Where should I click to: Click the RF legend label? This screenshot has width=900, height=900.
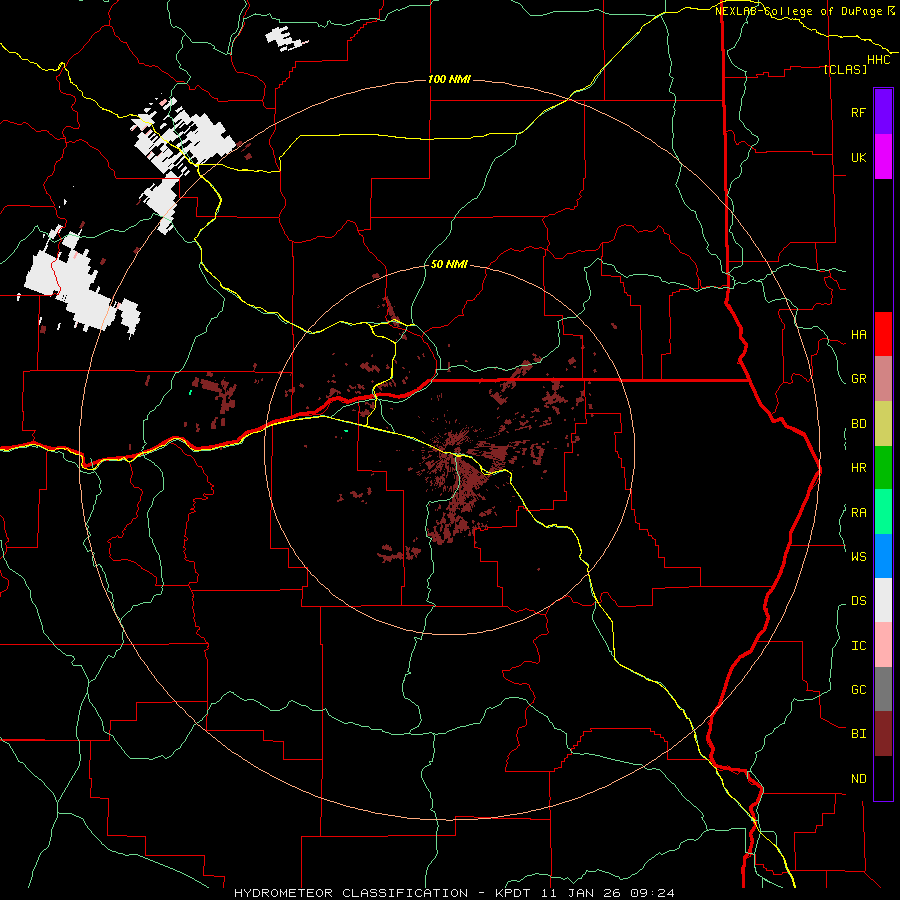(858, 112)
